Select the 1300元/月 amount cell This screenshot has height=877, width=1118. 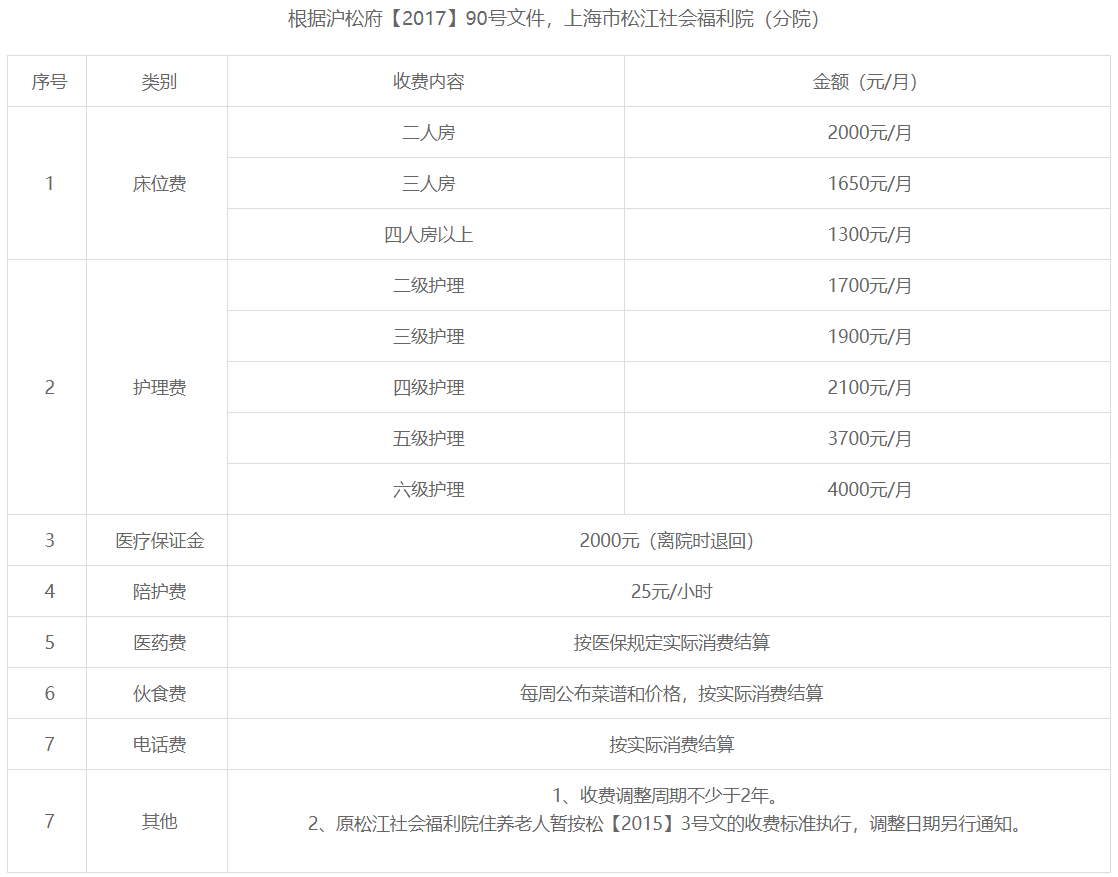[867, 235]
